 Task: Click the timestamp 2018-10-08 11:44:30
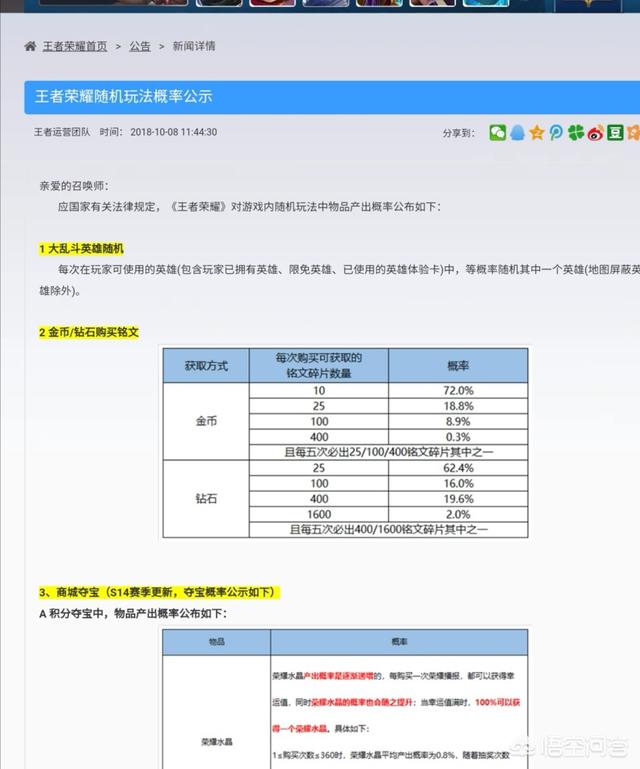[174, 132]
